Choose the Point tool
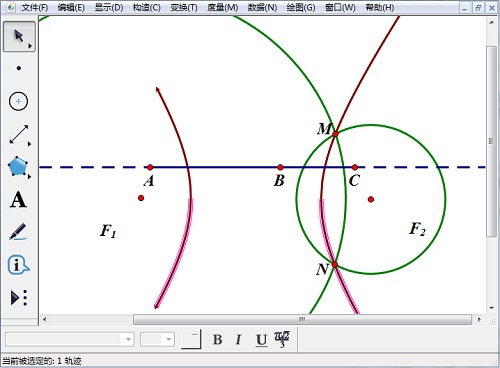The image size is (500, 368). (19, 68)
